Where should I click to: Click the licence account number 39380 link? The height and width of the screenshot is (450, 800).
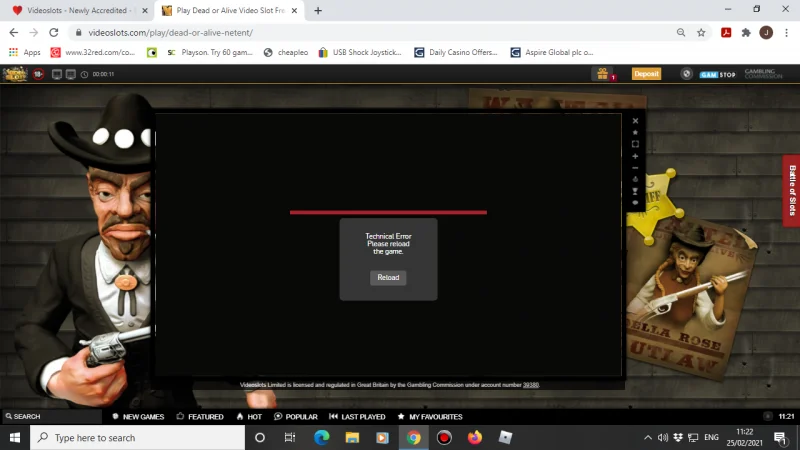click(531, 385)
